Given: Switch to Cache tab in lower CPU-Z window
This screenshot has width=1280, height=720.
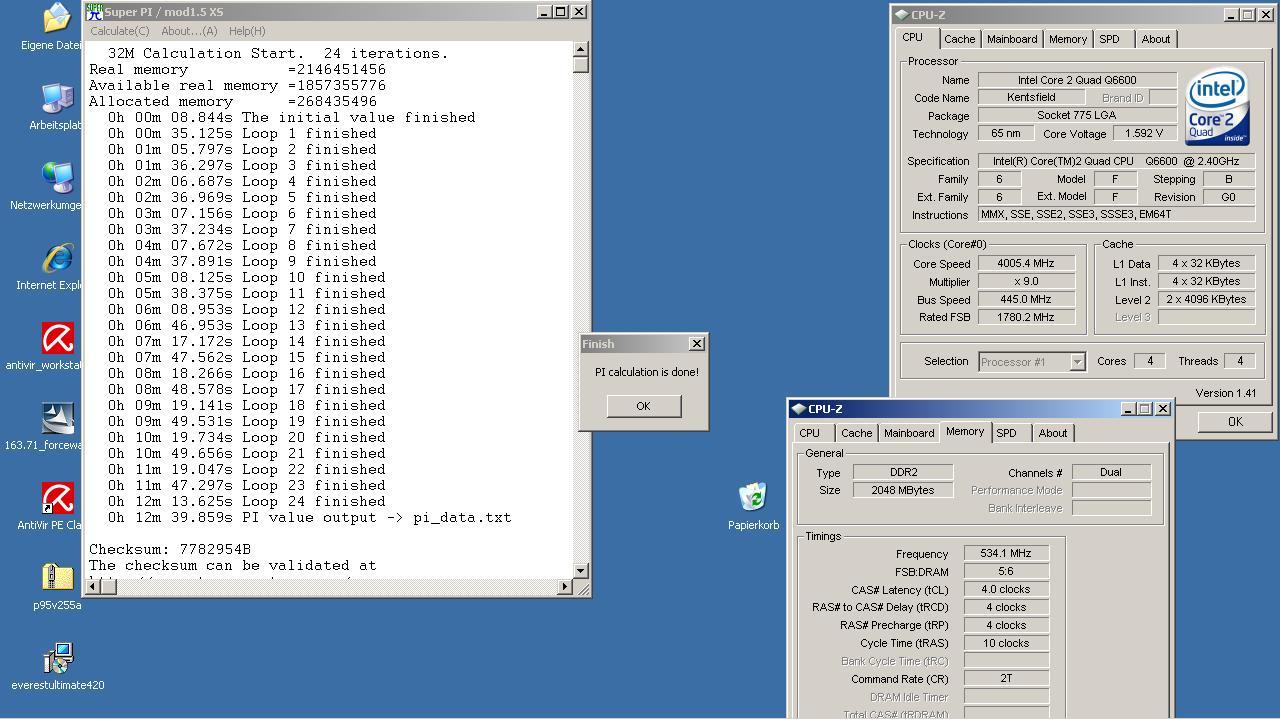Looking at the screenshot, I should [856, 433].
